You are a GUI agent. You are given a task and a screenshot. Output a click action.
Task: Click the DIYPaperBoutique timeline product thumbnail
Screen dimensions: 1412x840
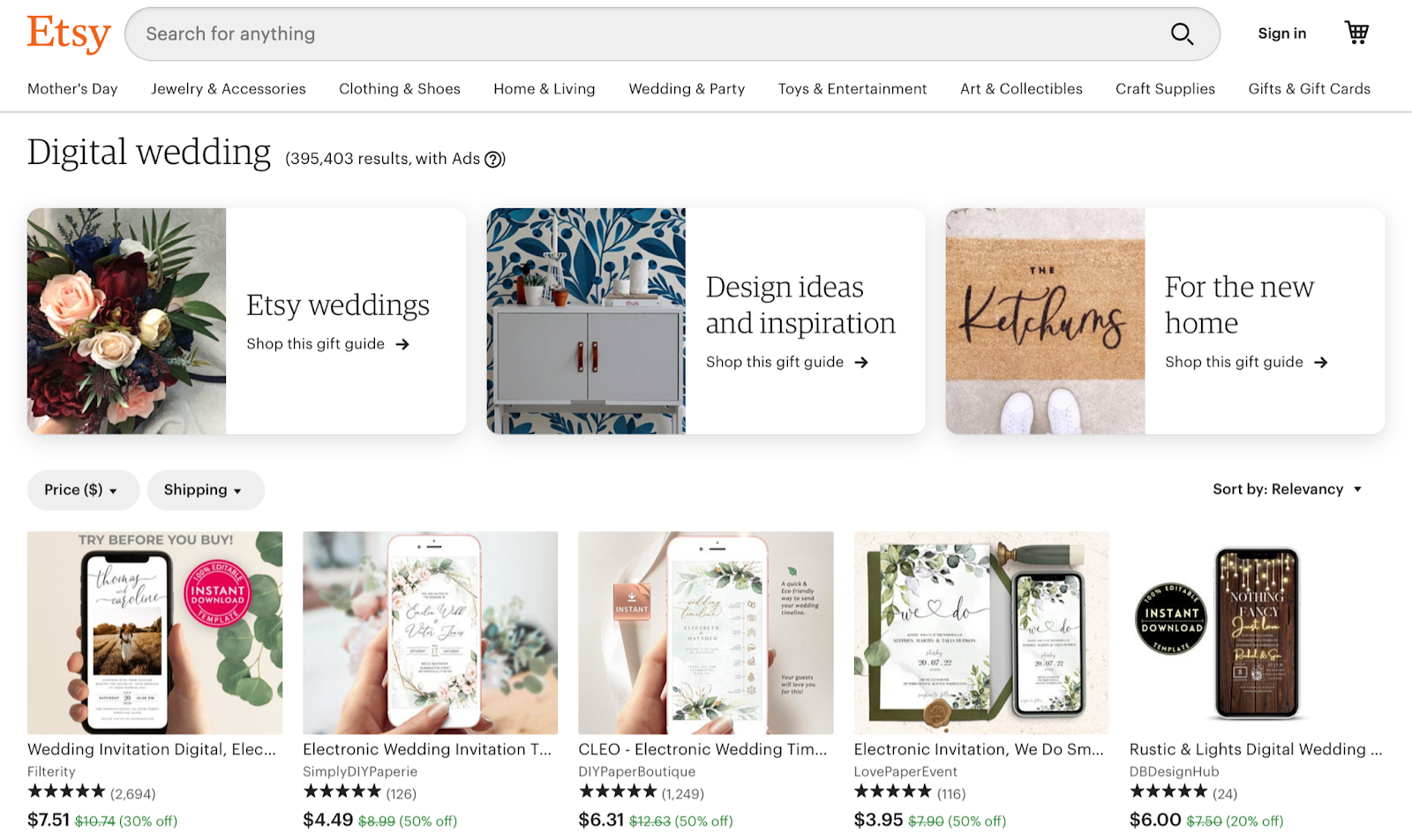(x=706, y=633)
